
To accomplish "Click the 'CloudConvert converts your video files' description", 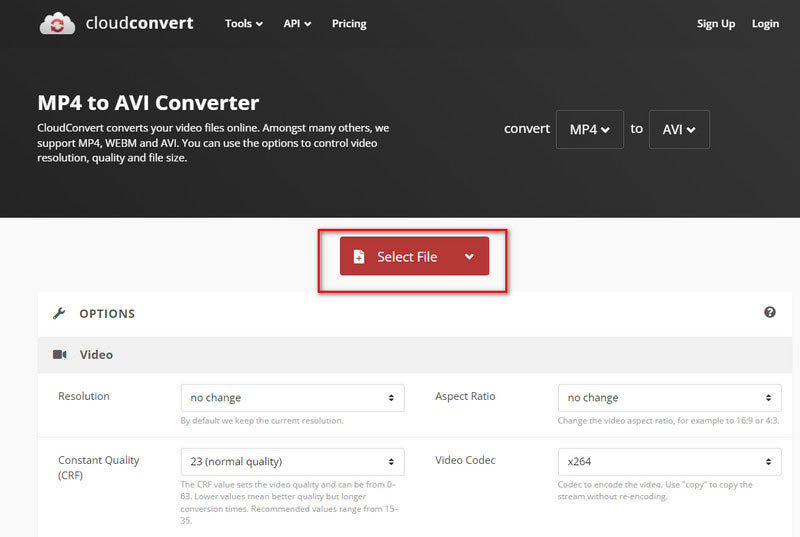I will 213,143.
